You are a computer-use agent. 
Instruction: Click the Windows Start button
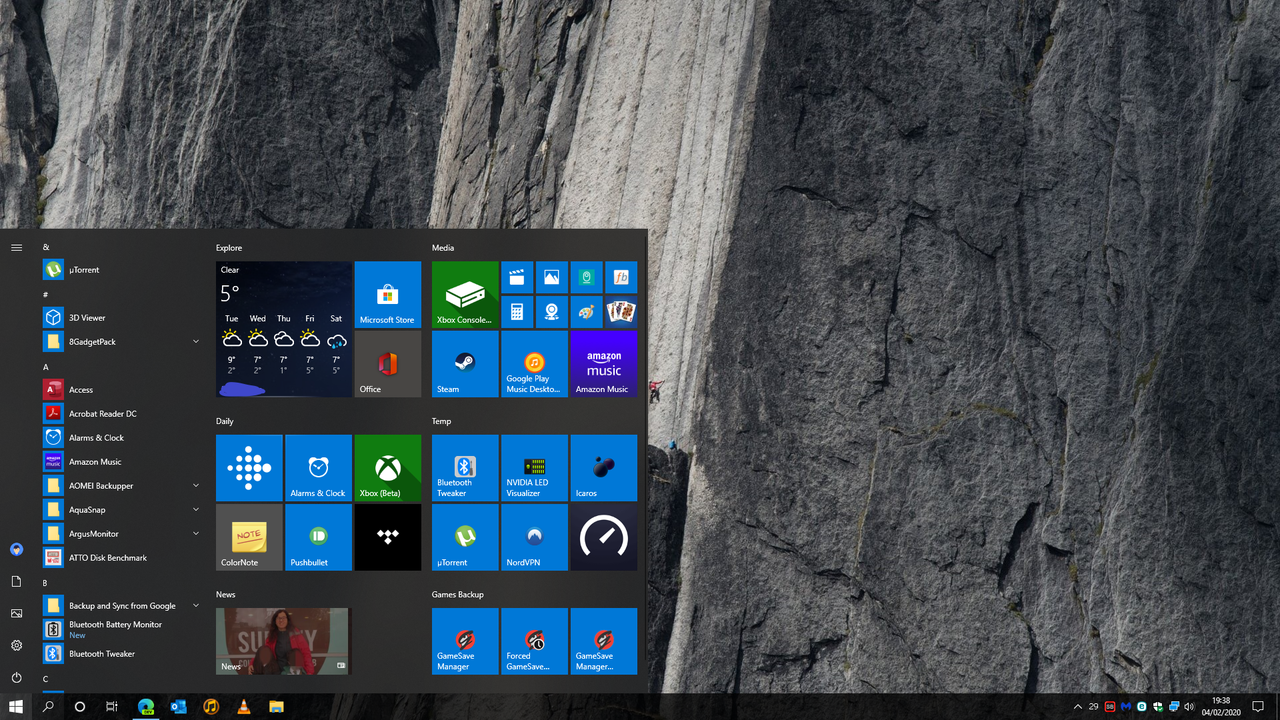[16, 707]
